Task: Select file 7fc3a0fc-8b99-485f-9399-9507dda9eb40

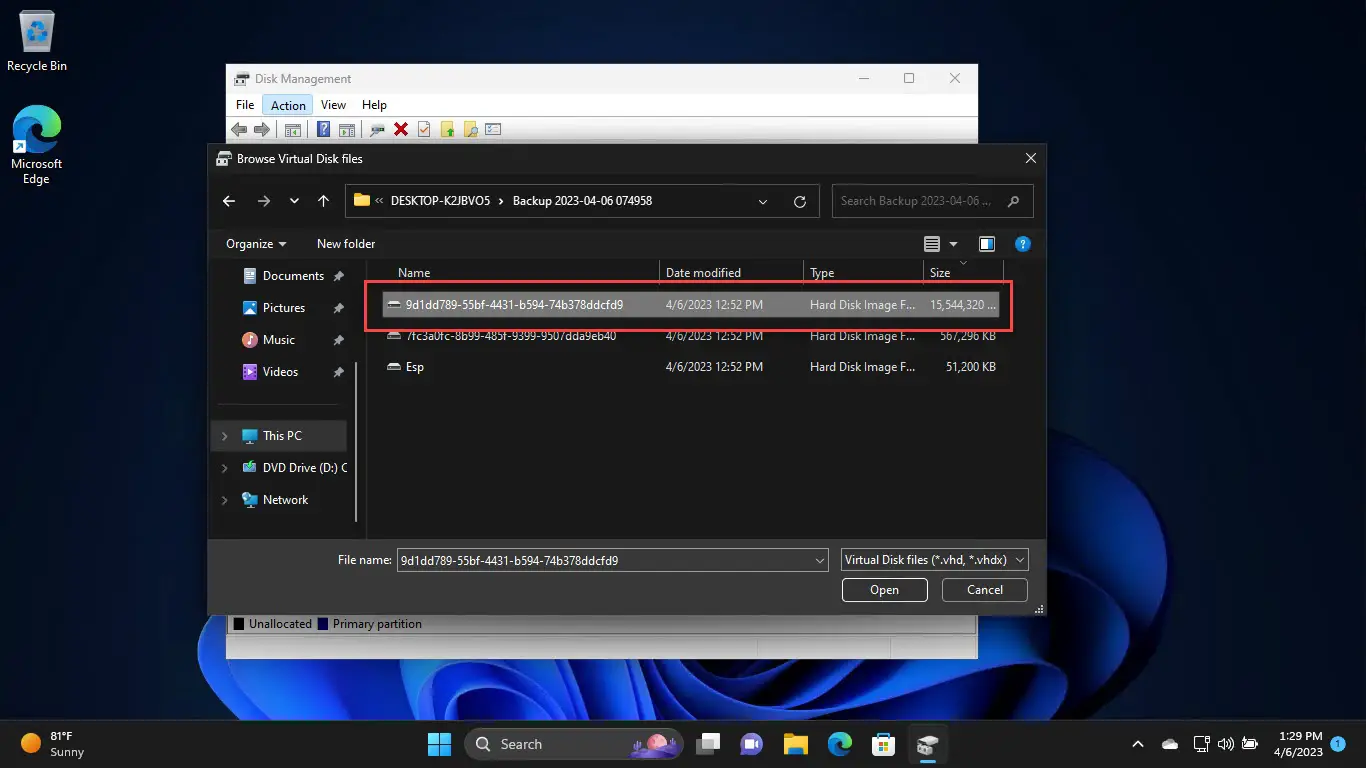Action: [692, 336]
